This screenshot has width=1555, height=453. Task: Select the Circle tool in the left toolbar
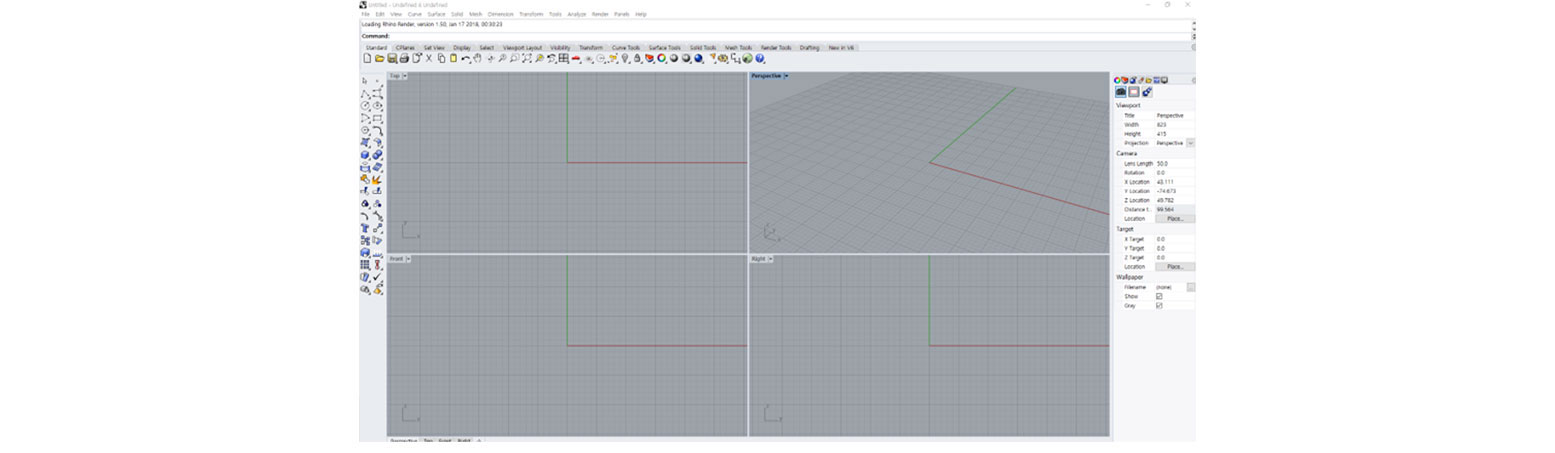(365, 105)
